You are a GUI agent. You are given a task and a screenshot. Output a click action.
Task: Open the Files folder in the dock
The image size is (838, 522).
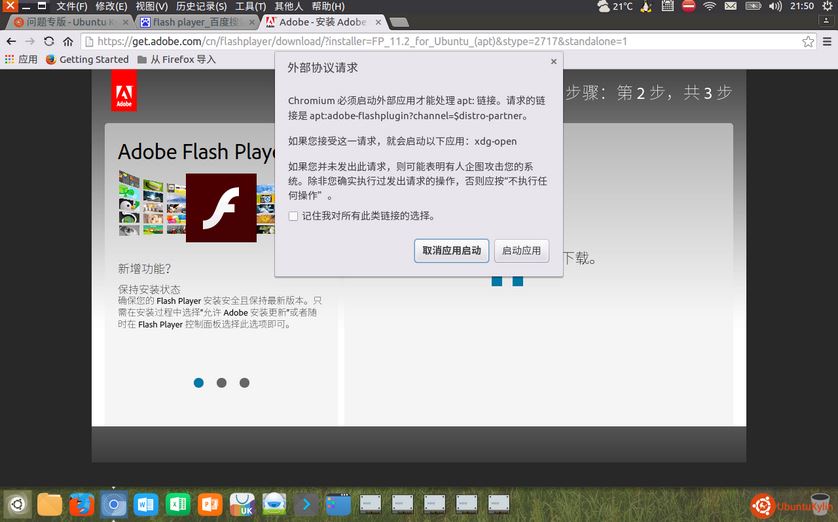50,504
